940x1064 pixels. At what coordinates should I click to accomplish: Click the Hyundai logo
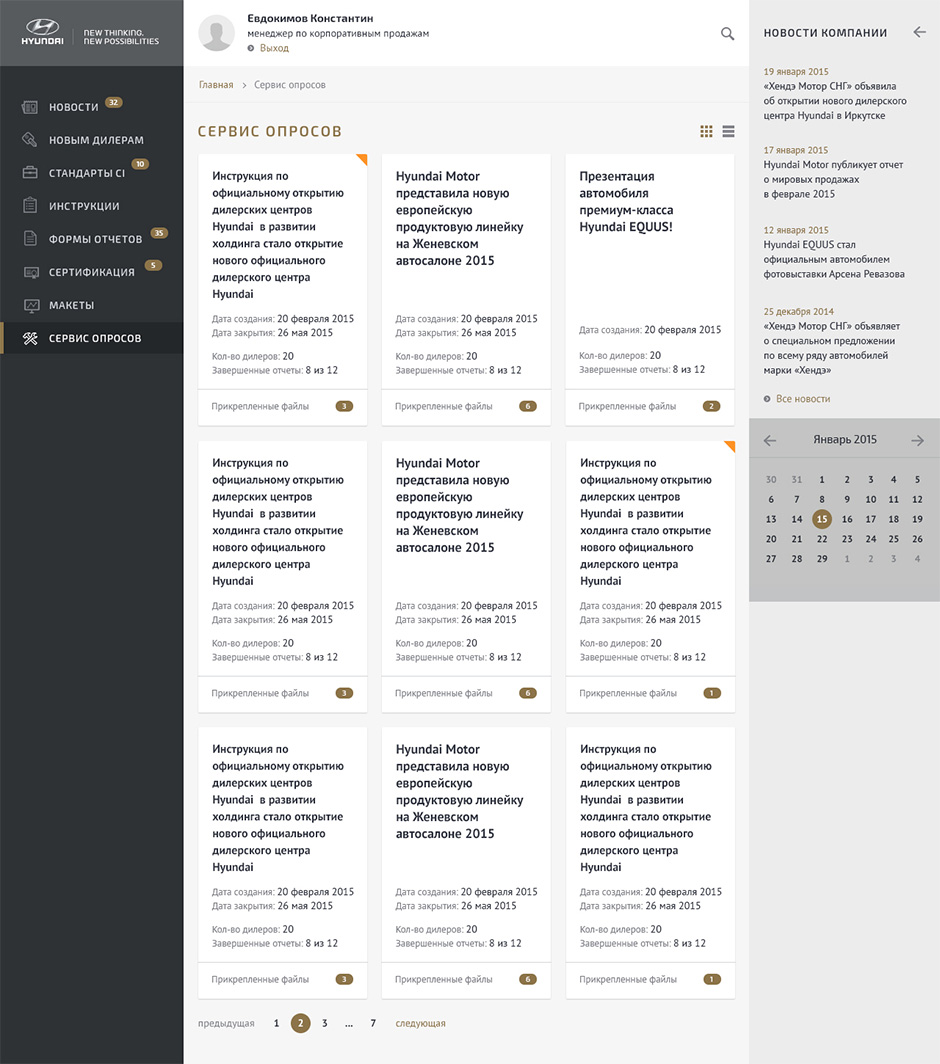[x=44, y=33]
